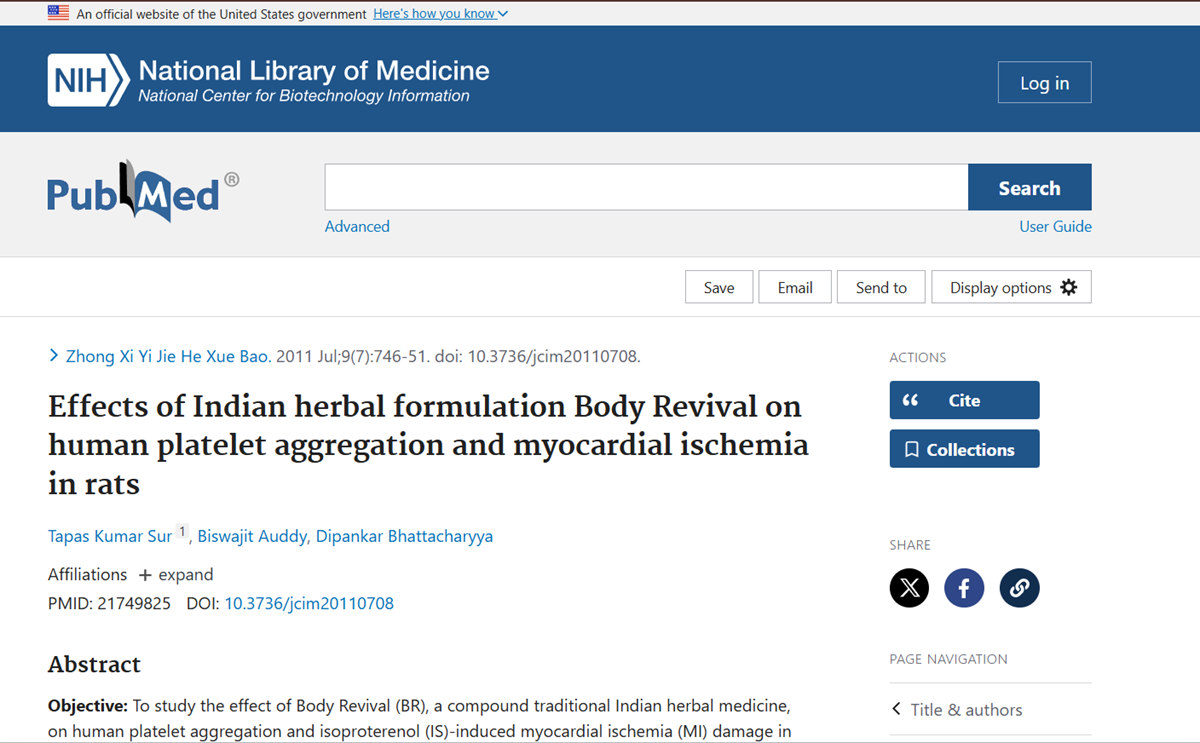Click the Log in button
The image size is (1200, 743).
pos(1044,82)
